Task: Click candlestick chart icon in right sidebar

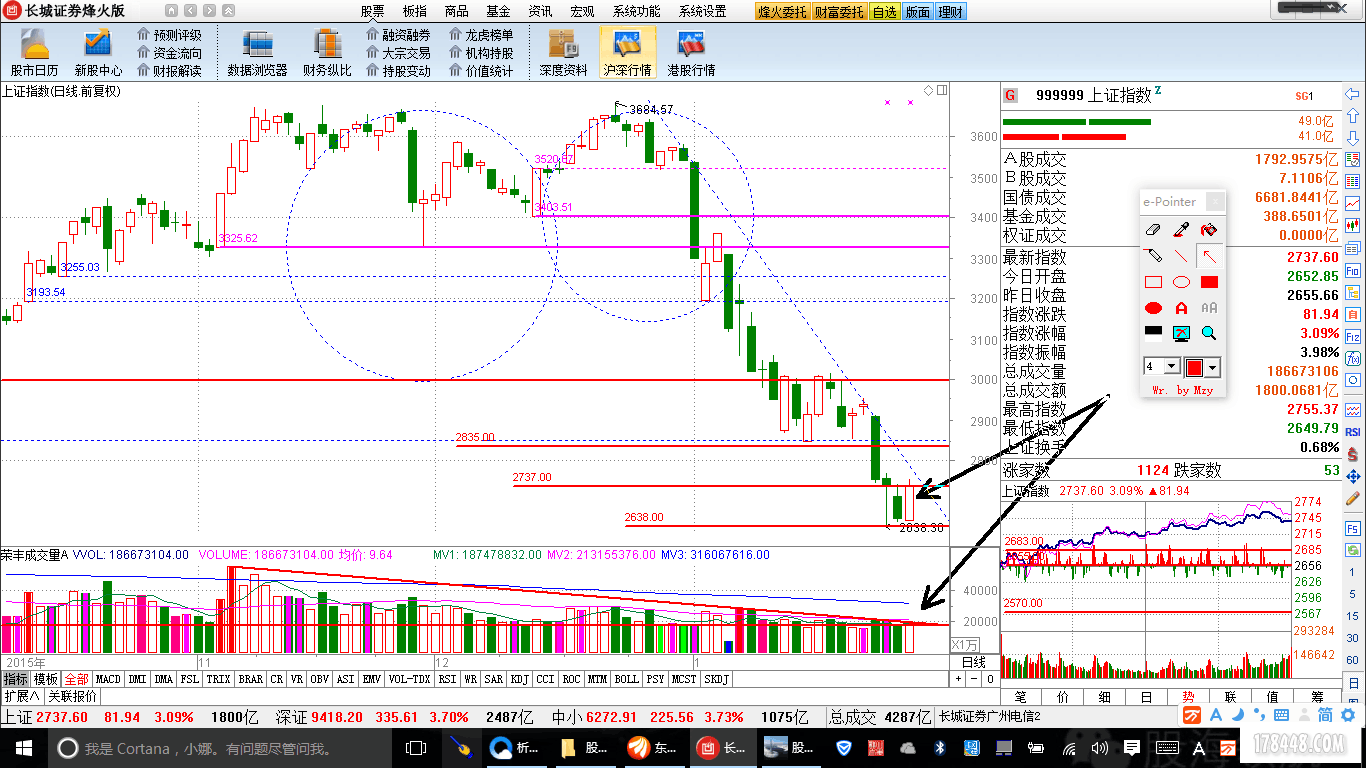Action: [1352, 226]
